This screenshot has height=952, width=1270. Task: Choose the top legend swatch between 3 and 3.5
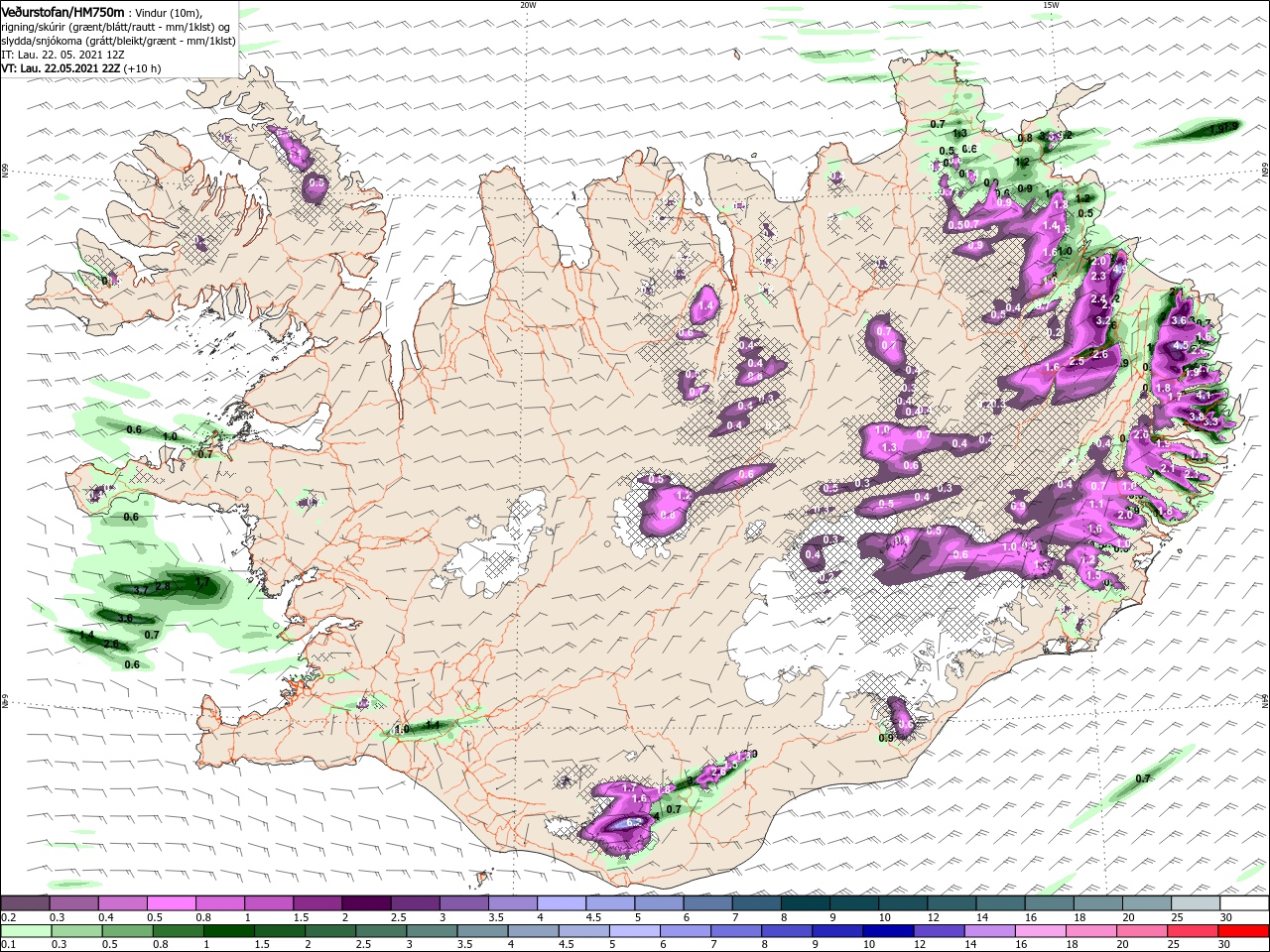point(463,903)
